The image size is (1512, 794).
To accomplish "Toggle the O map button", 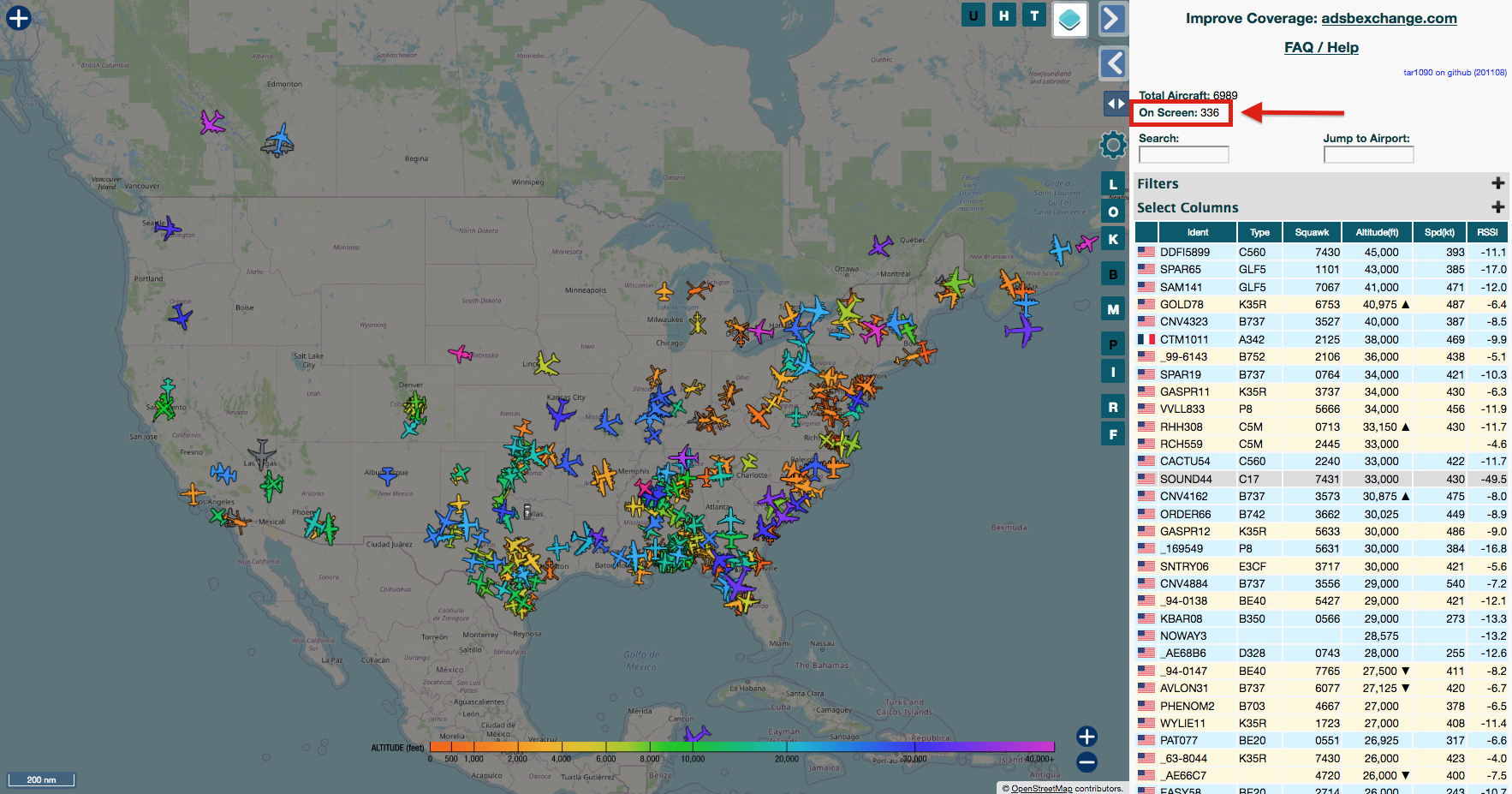I will click(1113, 212).
